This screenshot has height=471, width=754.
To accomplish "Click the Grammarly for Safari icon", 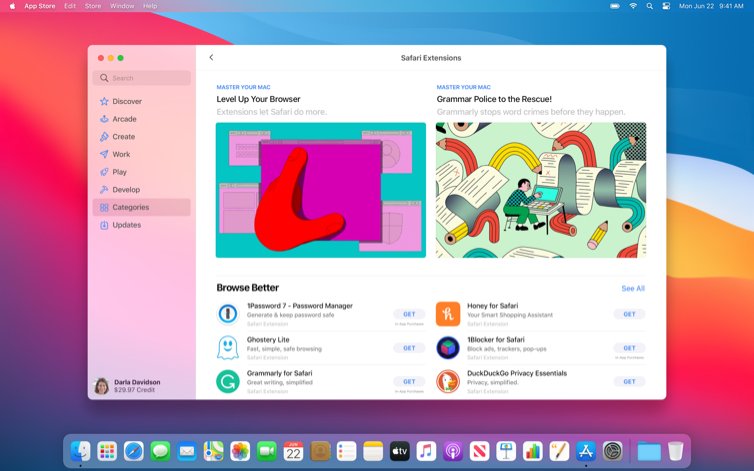I will tap(228, 381).
